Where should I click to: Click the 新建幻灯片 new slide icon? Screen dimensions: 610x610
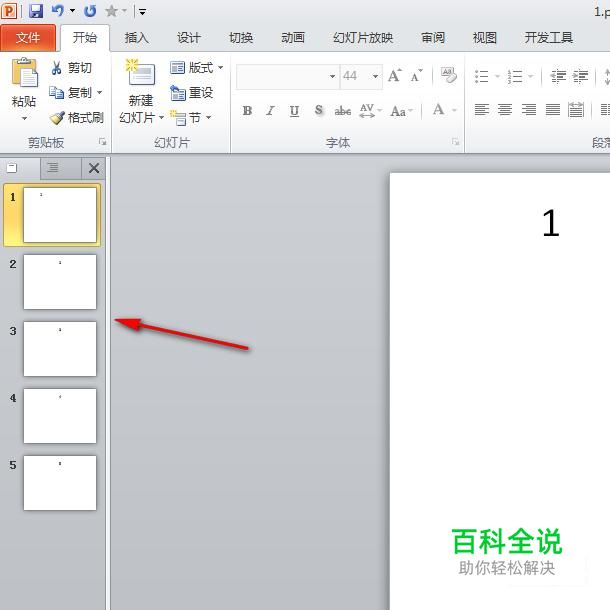pos(140,73)
